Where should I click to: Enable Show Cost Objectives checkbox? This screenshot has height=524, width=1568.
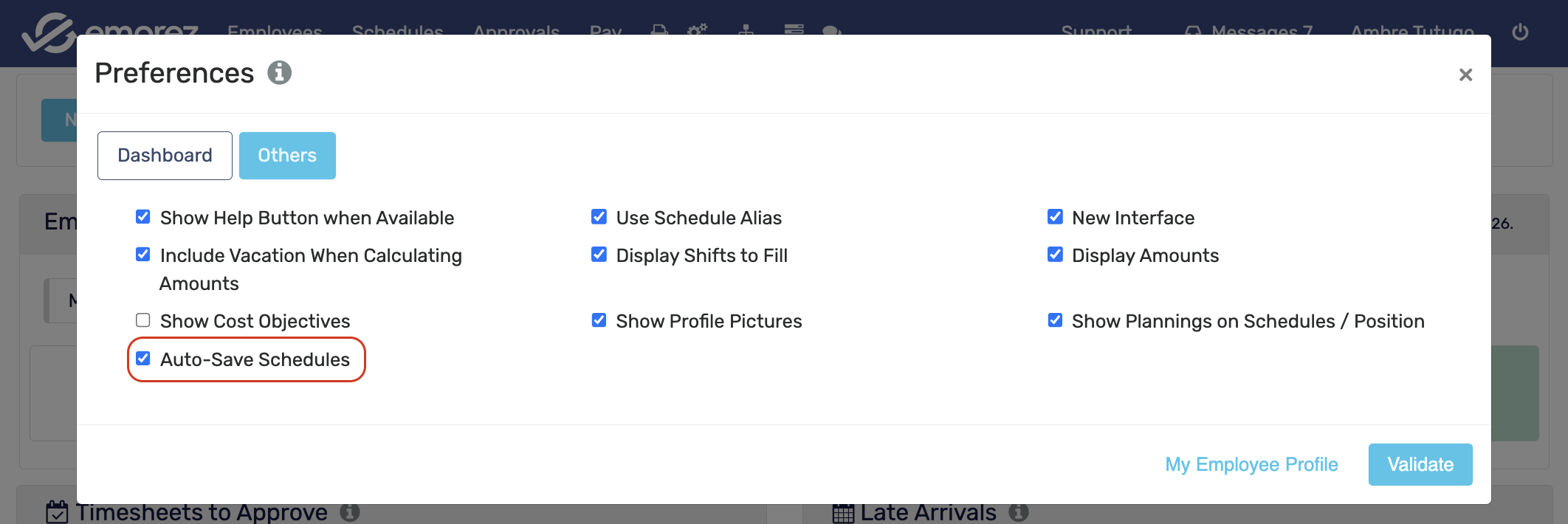click(143, 320)
